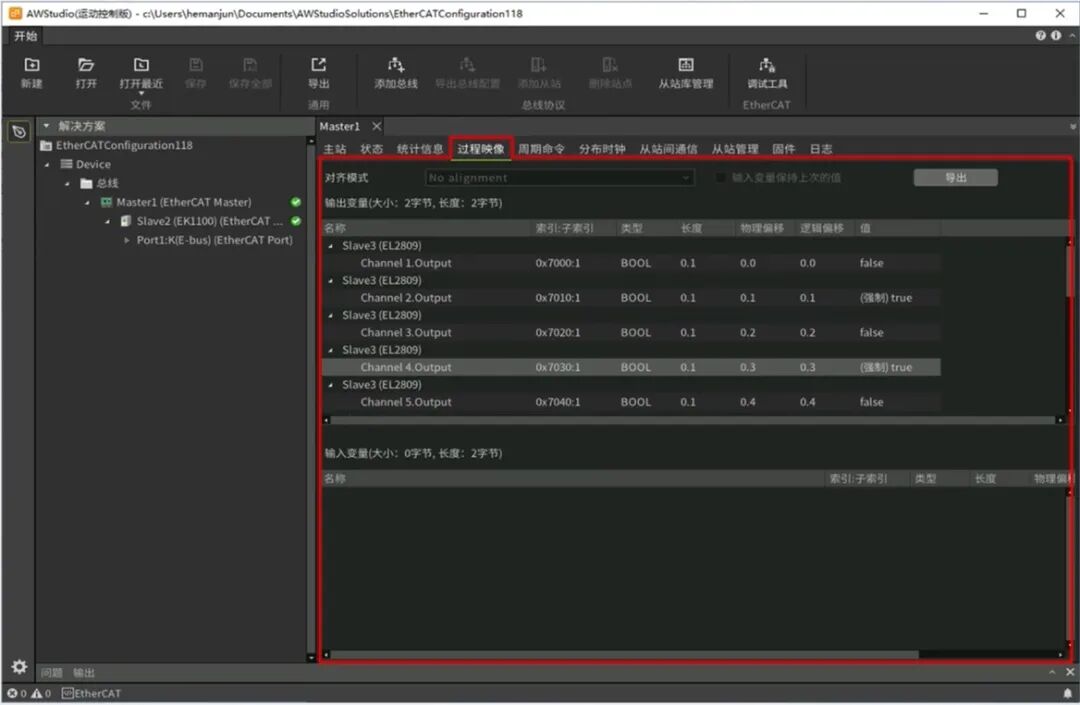Click the 导出 (Export) icon in toolbar

click(319, 66)
